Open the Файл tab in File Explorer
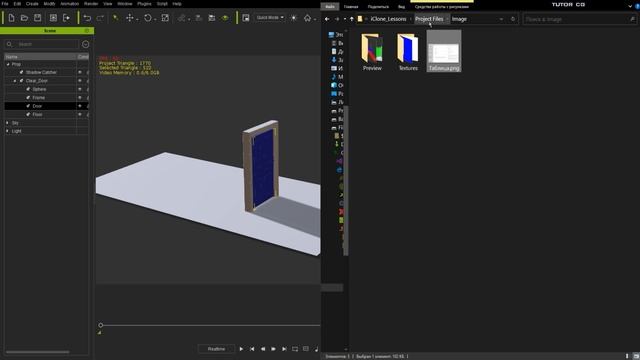Image resolution: width=640 pixels, height=360 pixels. click(x=330, y=7)
